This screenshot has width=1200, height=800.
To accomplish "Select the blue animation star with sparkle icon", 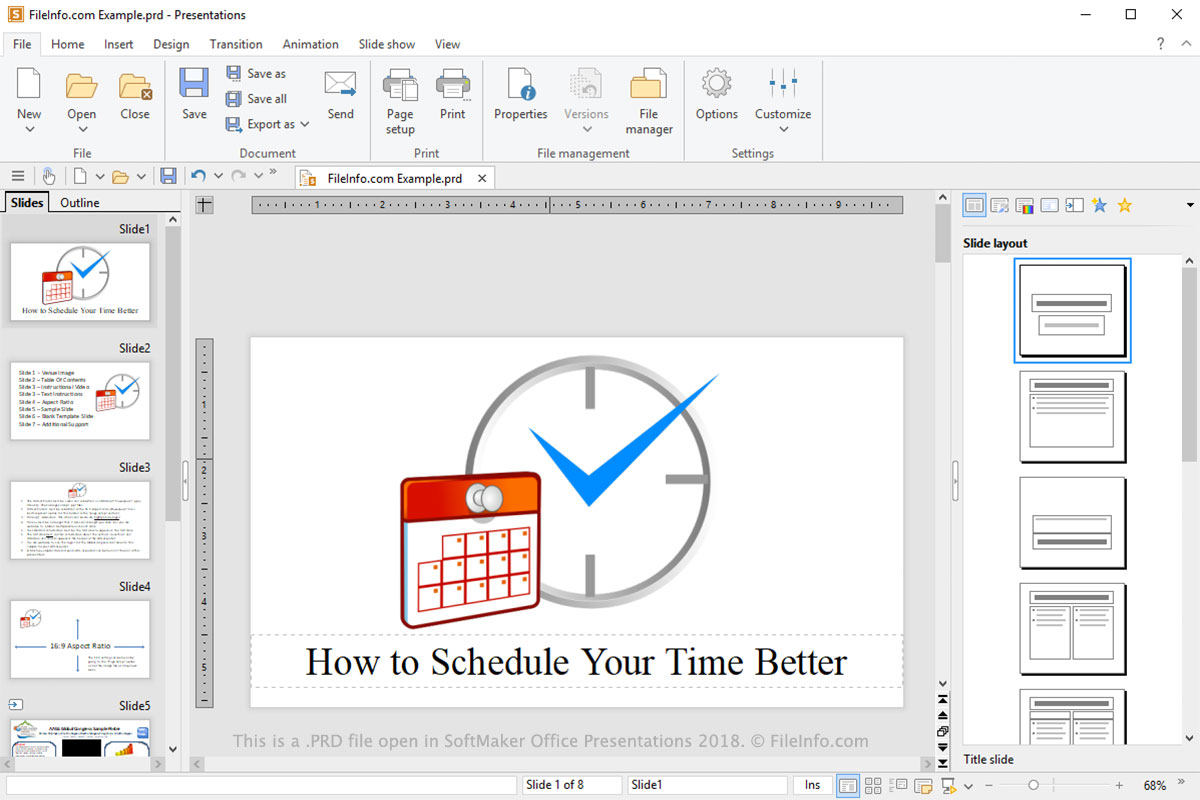I will click(x=1099, y=205).
